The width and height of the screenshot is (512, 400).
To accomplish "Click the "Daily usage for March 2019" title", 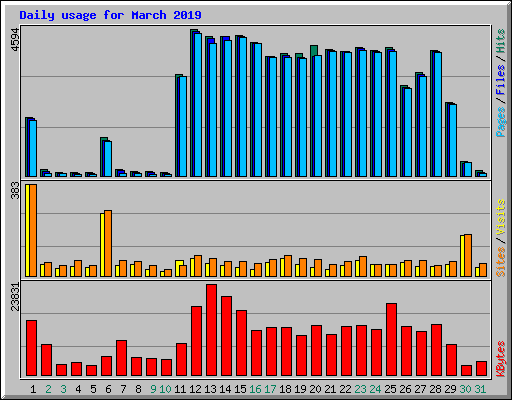I will [110, 15].
